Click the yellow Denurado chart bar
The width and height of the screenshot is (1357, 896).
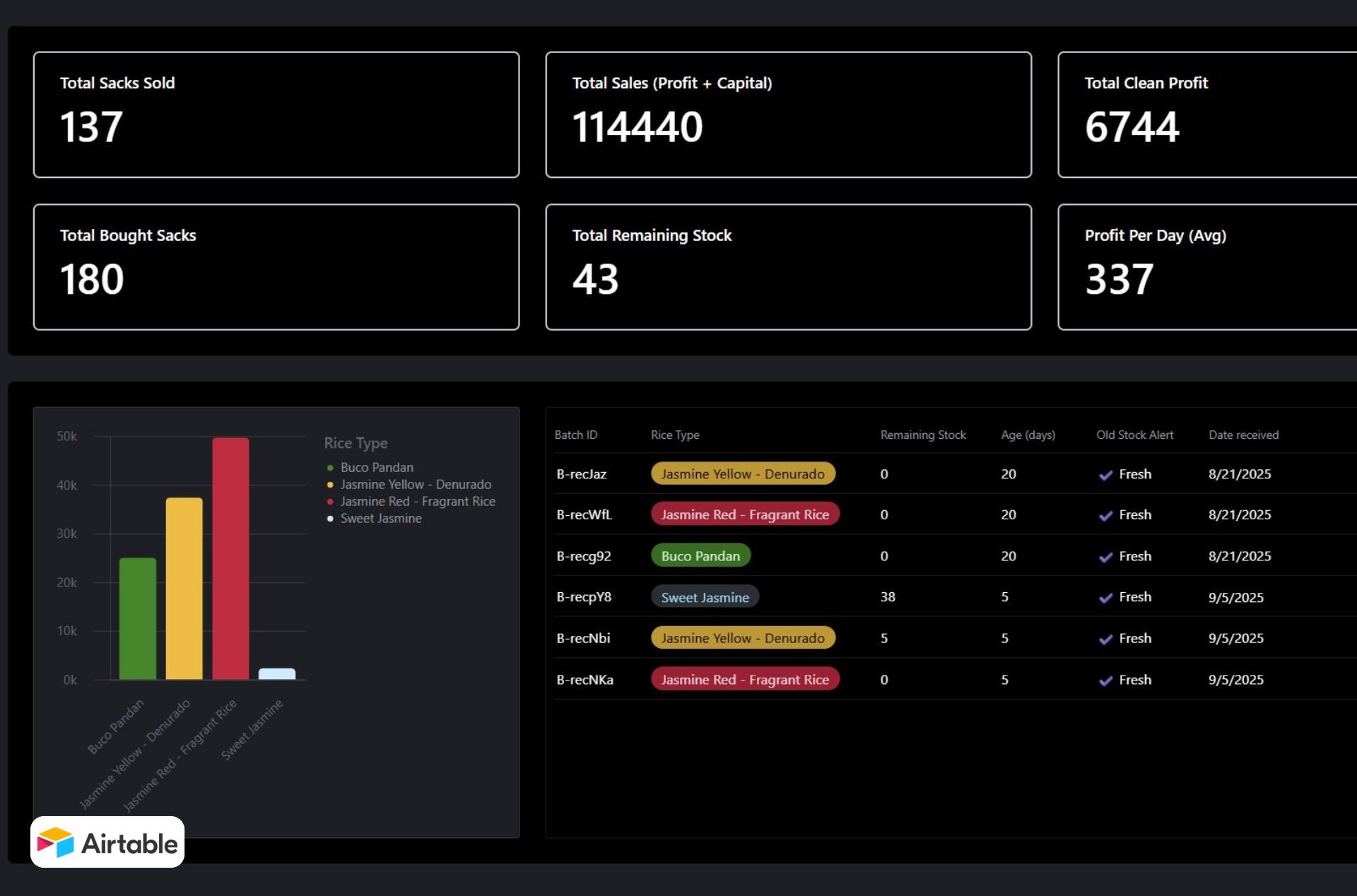tap(184, 588)
